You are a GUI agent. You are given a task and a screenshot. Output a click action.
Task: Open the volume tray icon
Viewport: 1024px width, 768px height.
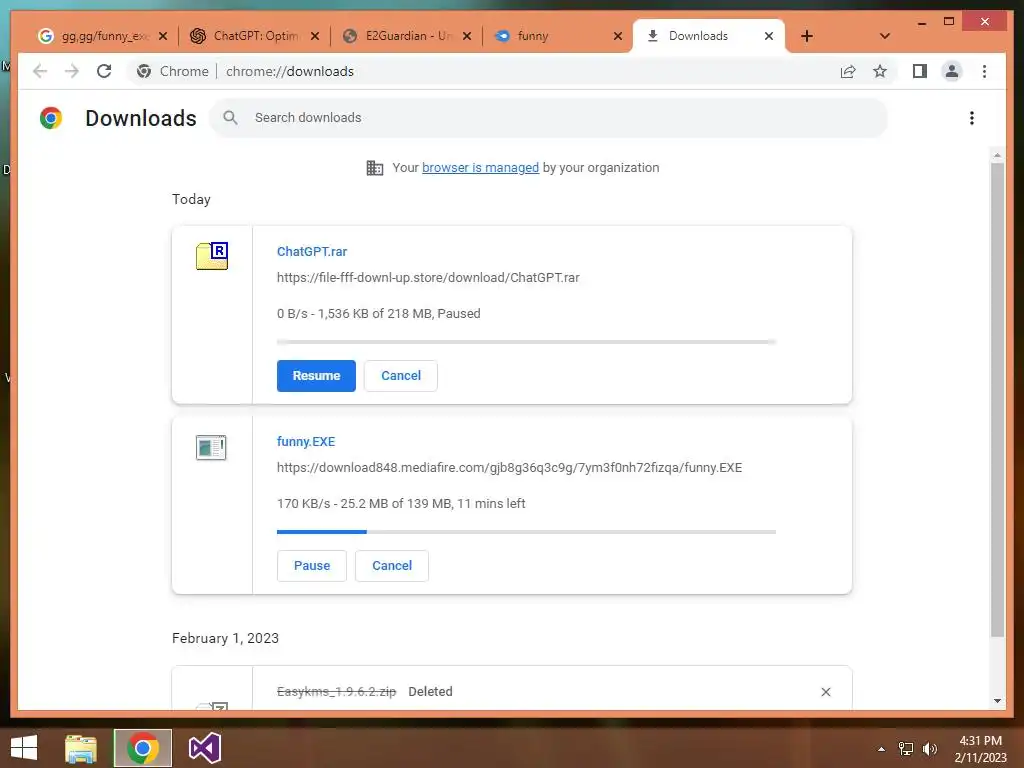929,749
